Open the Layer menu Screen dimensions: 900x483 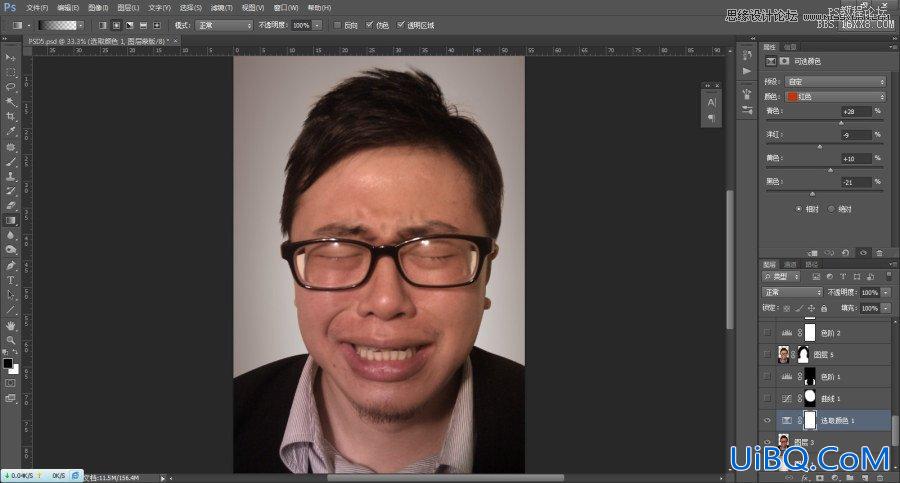(128, 8)
